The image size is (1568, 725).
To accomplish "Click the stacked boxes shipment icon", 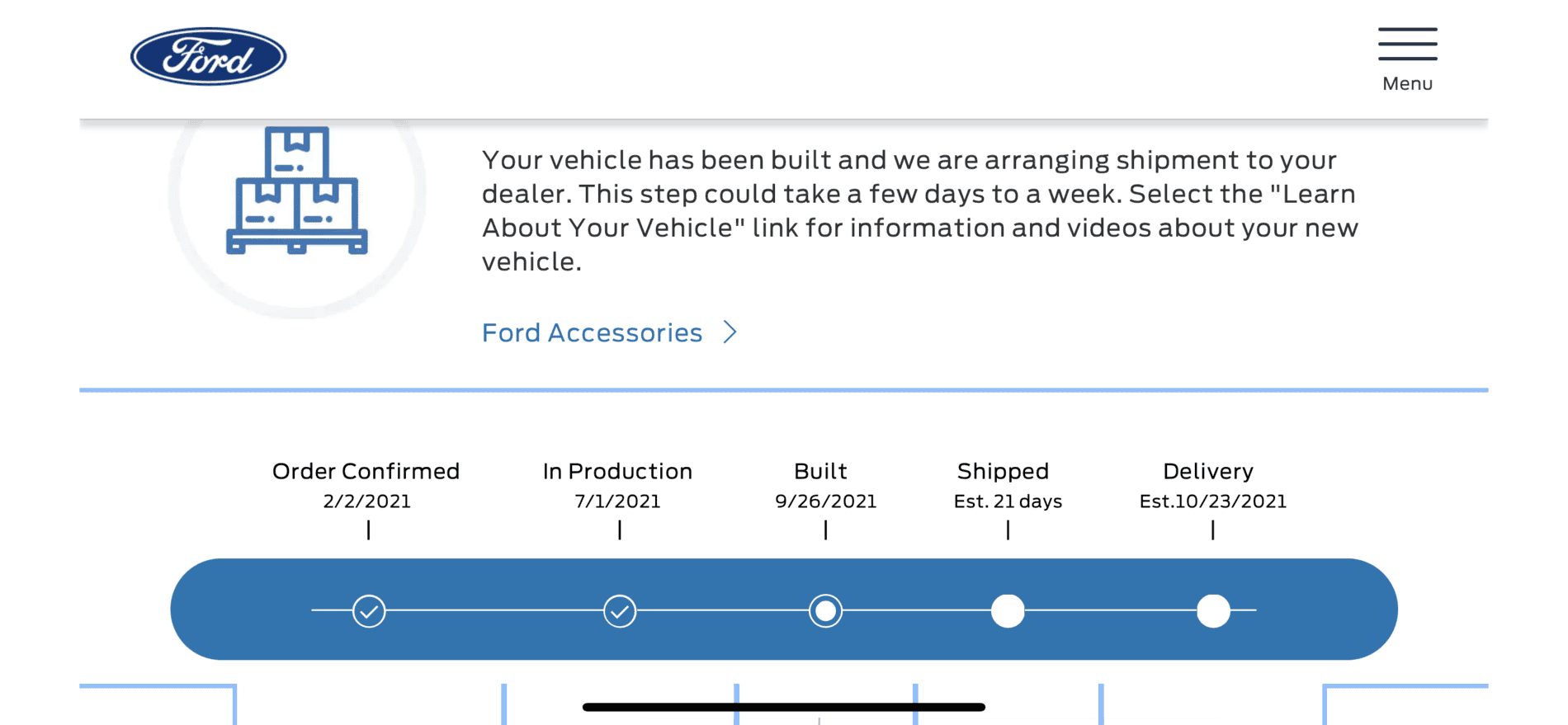I will pyautogui.click(x=297, y=191).
